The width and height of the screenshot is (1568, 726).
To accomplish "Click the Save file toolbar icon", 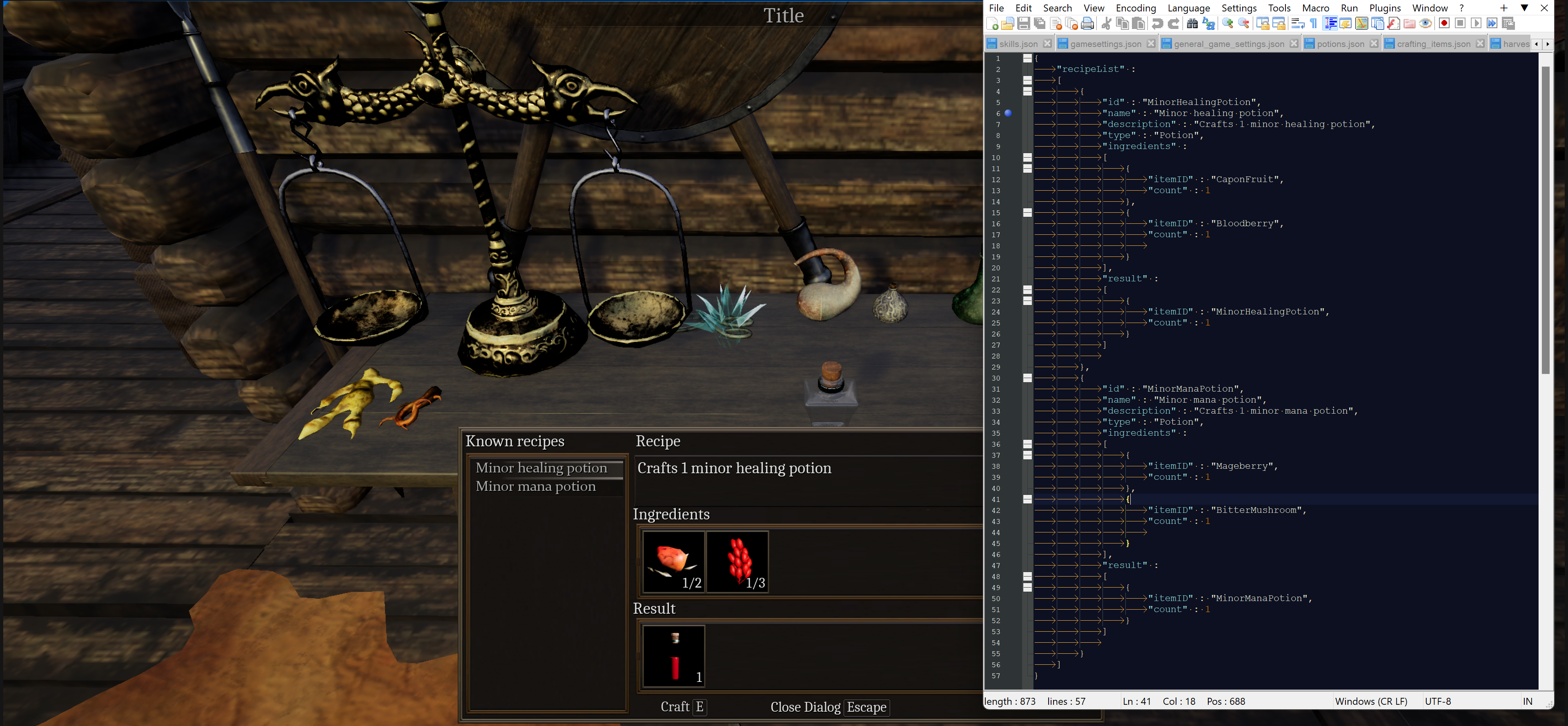I will [x=1024, y=24].
